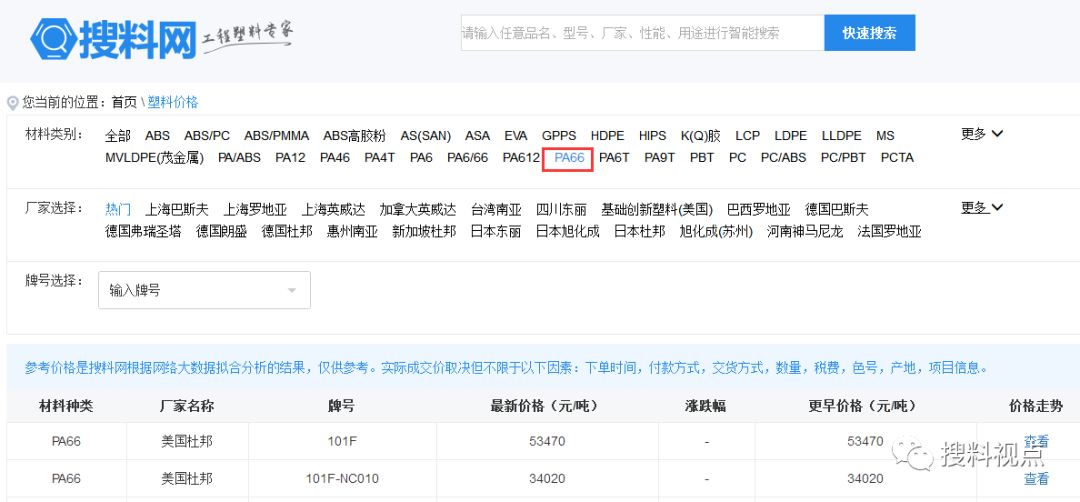This screenshot has height=502, width=1080.
Task: Select material category ABS/PC
Action: click(x=207, y=136)
